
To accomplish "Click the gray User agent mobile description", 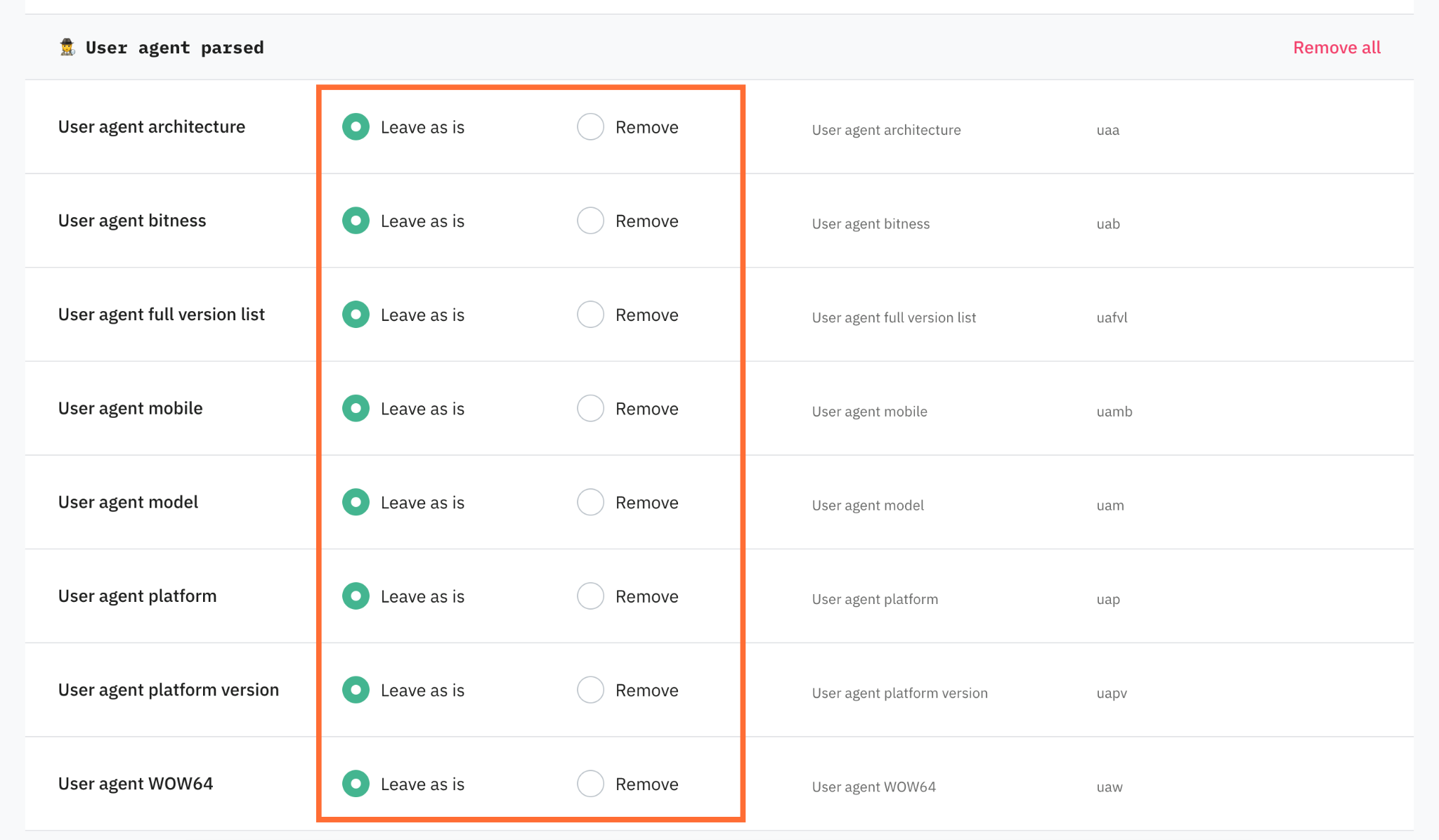I will 869,412.
